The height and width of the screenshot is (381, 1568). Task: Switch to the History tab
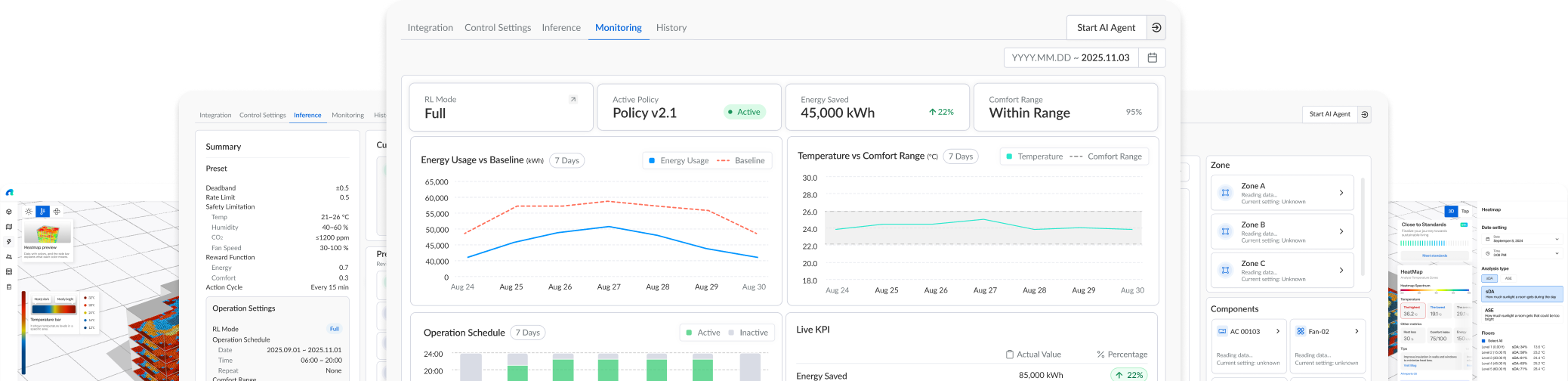click(671, 28)
